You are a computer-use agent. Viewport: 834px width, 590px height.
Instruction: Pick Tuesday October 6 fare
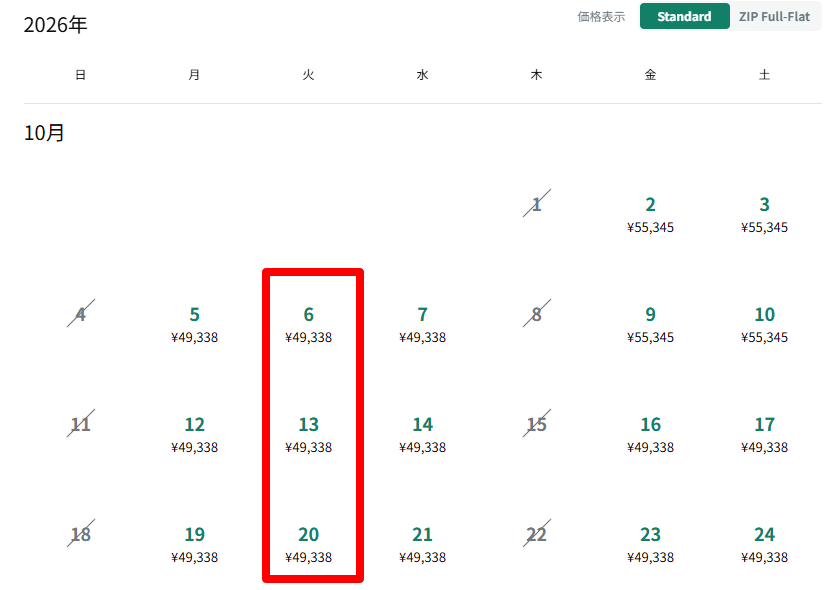(308, 324)
